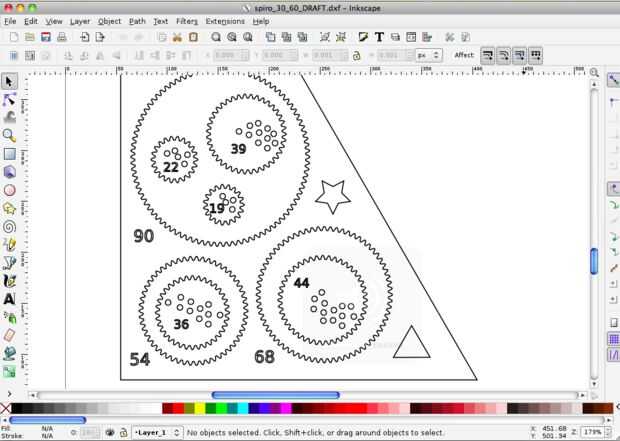Select the Star polygon tool
This screenshot has height=441, width=620.
pyautogui.click(x=9, y=208)
